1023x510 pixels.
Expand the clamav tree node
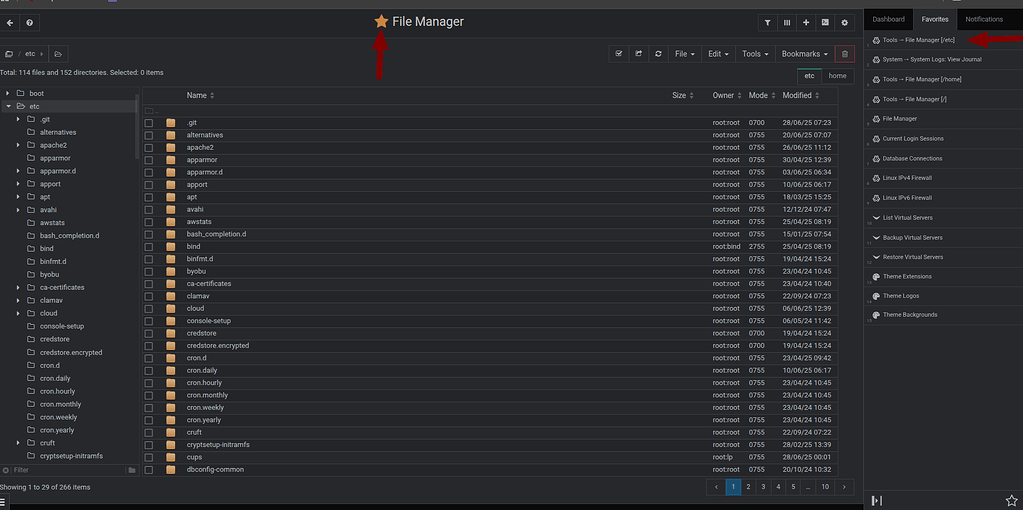click(x=18, y=301)
